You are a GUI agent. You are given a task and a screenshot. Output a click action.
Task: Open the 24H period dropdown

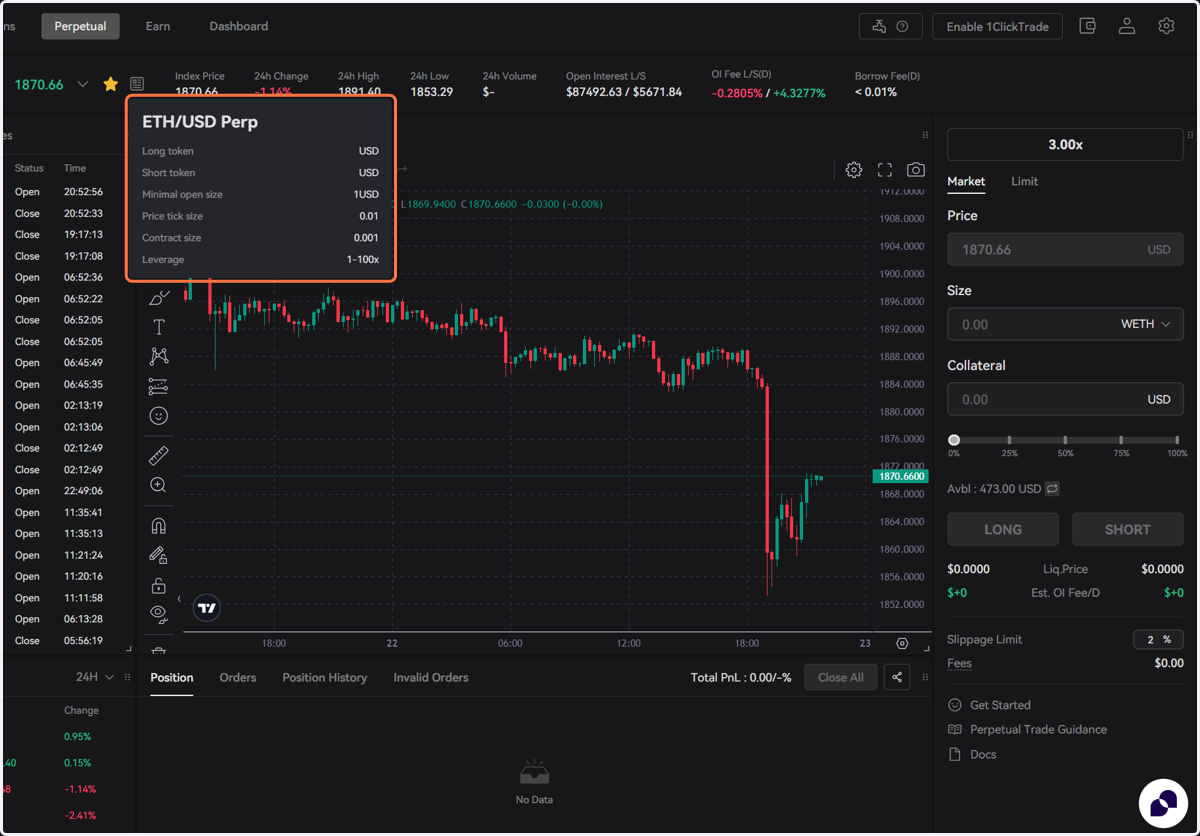[x=95, y=677]
